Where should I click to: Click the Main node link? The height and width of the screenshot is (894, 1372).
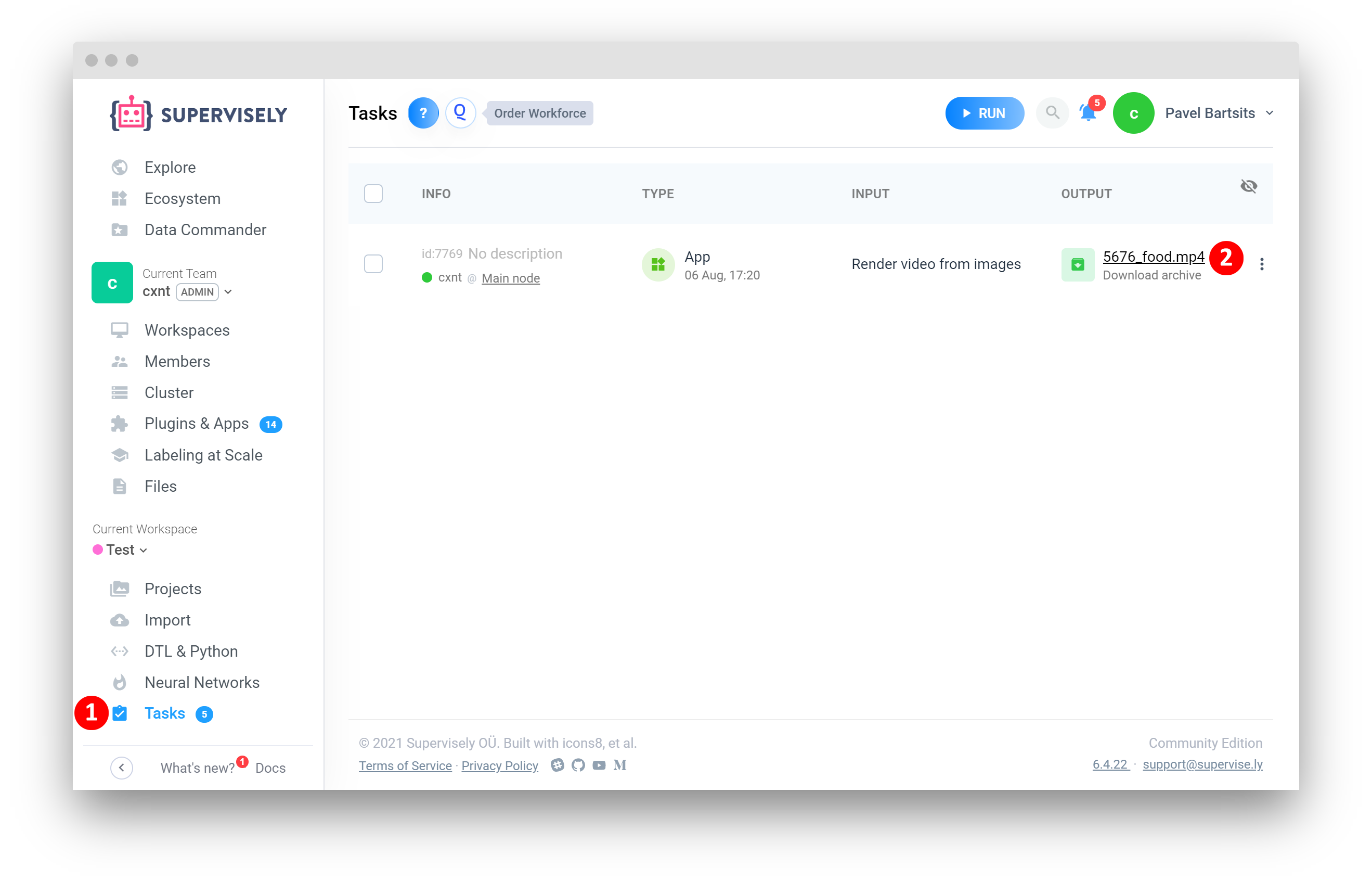(x=510, y=278)
